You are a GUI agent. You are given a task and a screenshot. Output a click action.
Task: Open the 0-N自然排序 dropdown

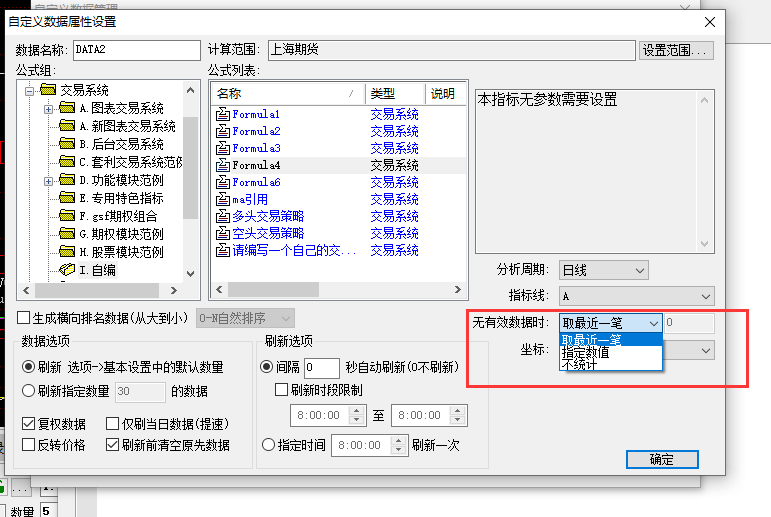pos(245,318)
